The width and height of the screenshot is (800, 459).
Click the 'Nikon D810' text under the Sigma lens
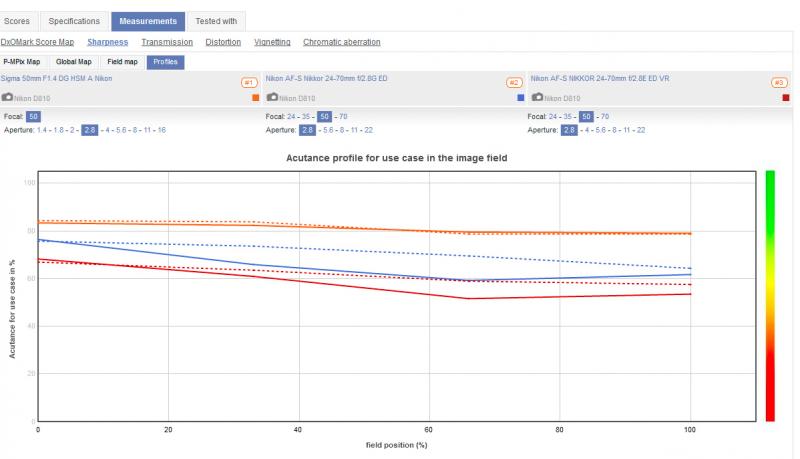pos(32,98)
